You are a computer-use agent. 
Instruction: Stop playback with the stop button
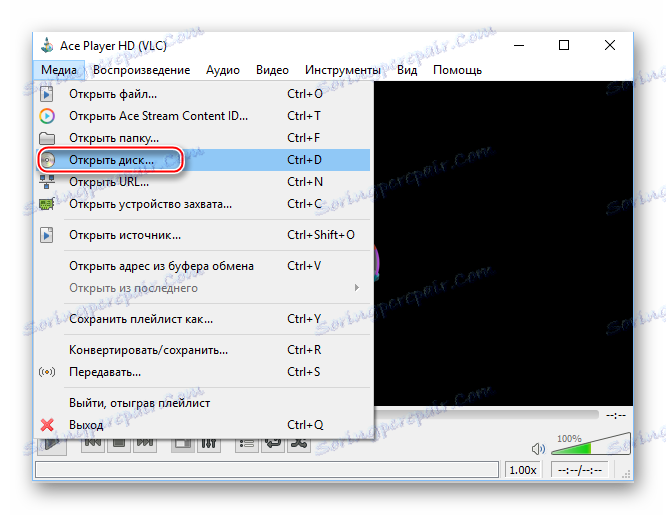pyautogui.click(x=119, y=444)
